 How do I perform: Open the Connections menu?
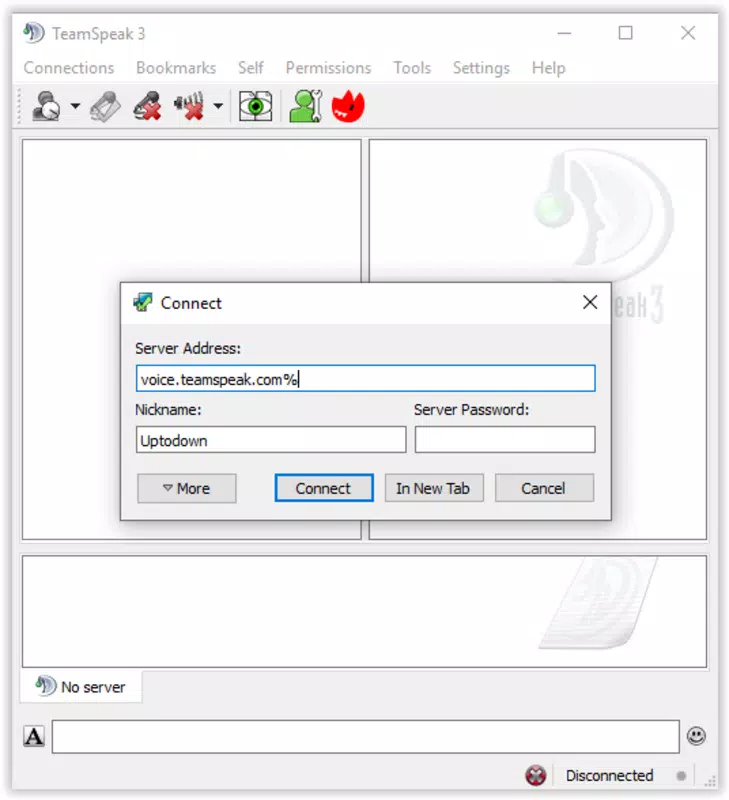69,68
